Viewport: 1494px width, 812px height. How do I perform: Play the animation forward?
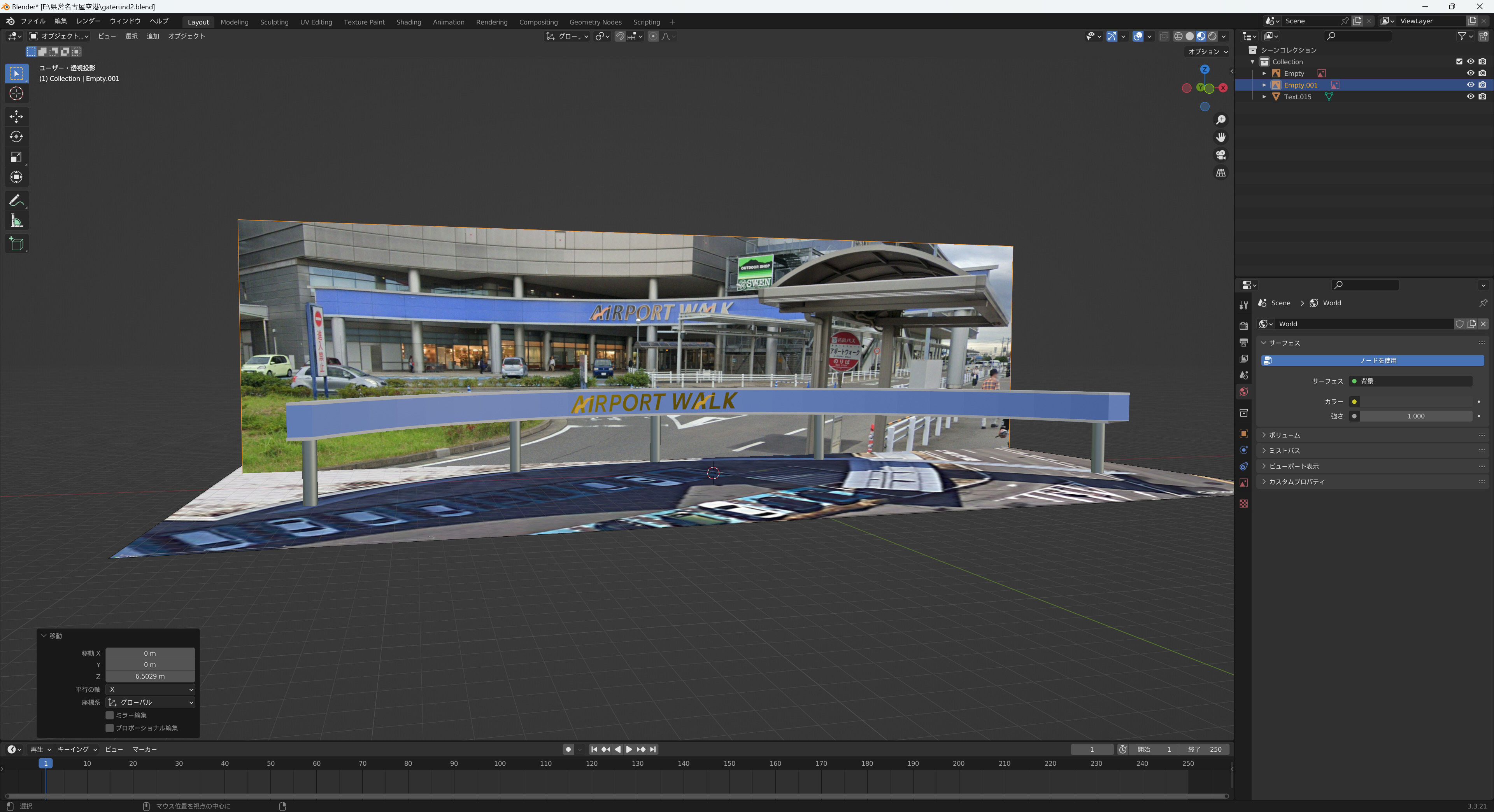[x=629, y=749]
